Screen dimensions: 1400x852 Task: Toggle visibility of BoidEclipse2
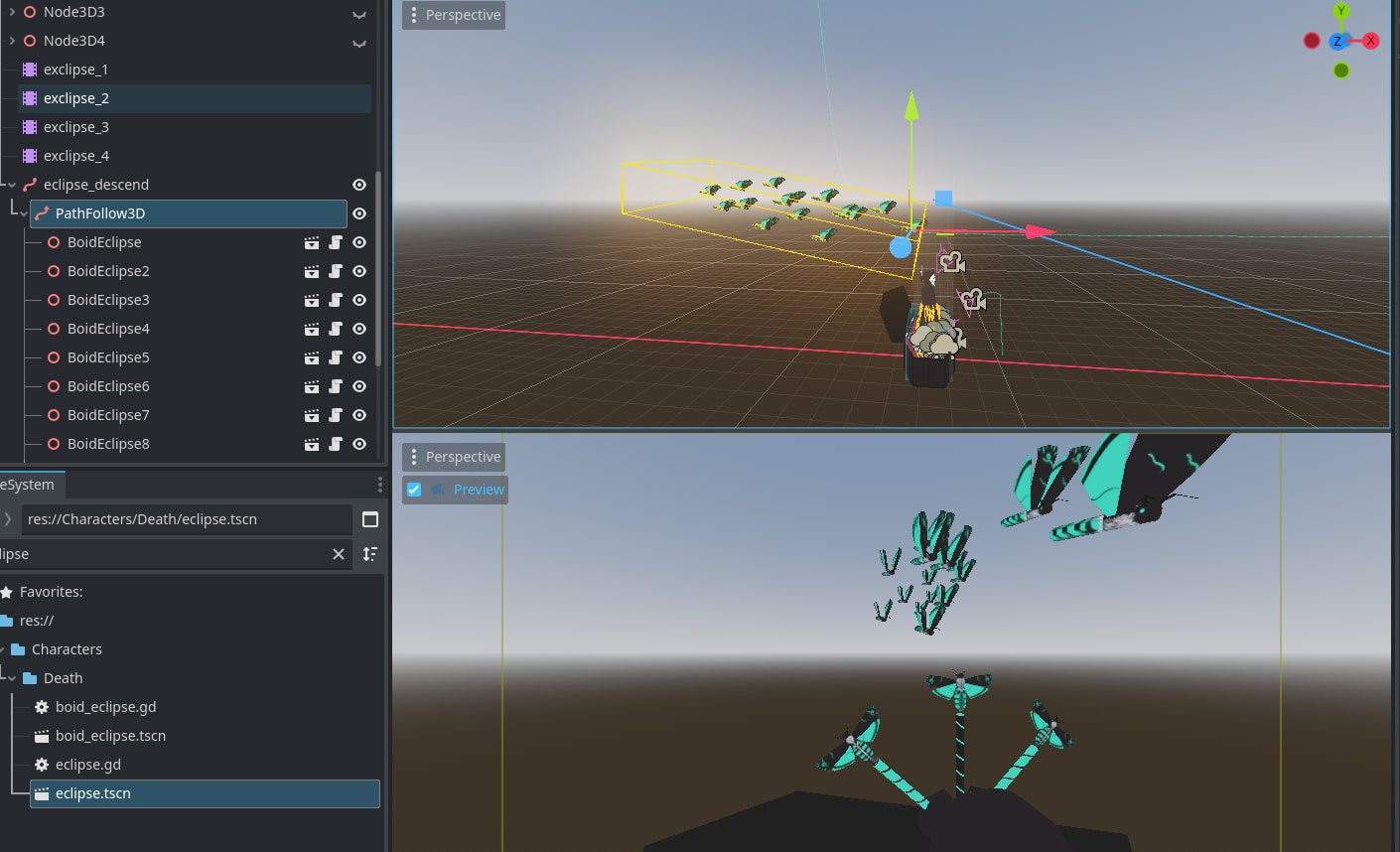click(x=359, y=271)
